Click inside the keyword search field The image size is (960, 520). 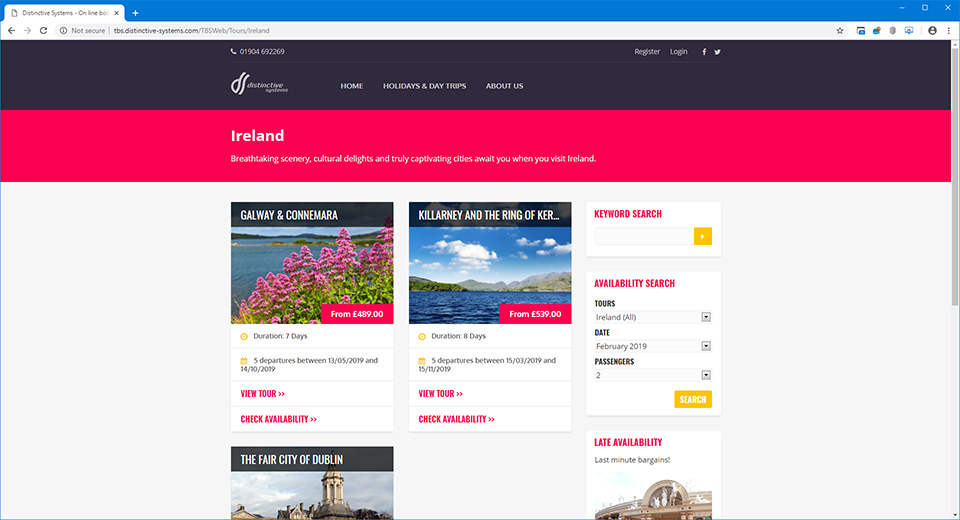(644, 236)
